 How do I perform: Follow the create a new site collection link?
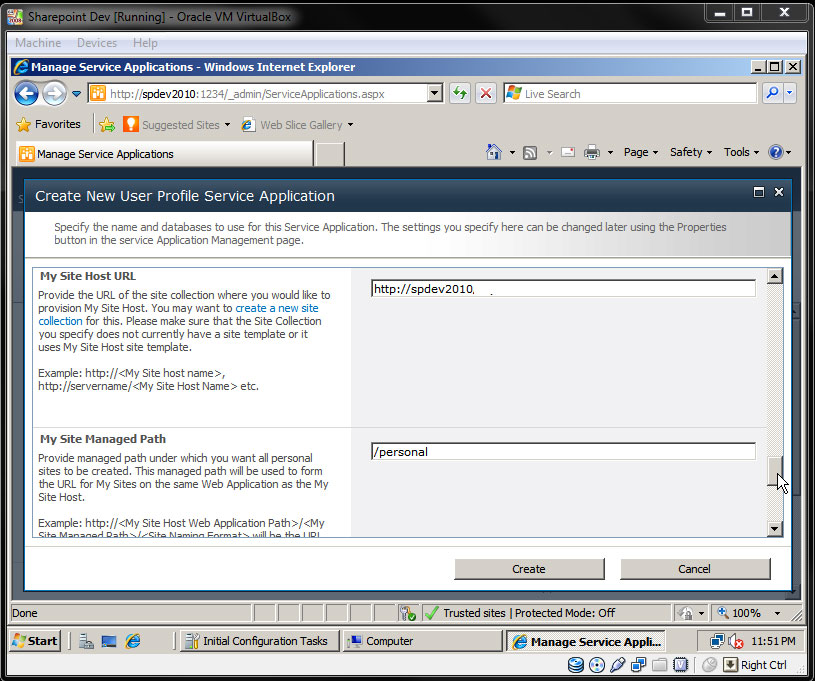(x=178, y=315)
